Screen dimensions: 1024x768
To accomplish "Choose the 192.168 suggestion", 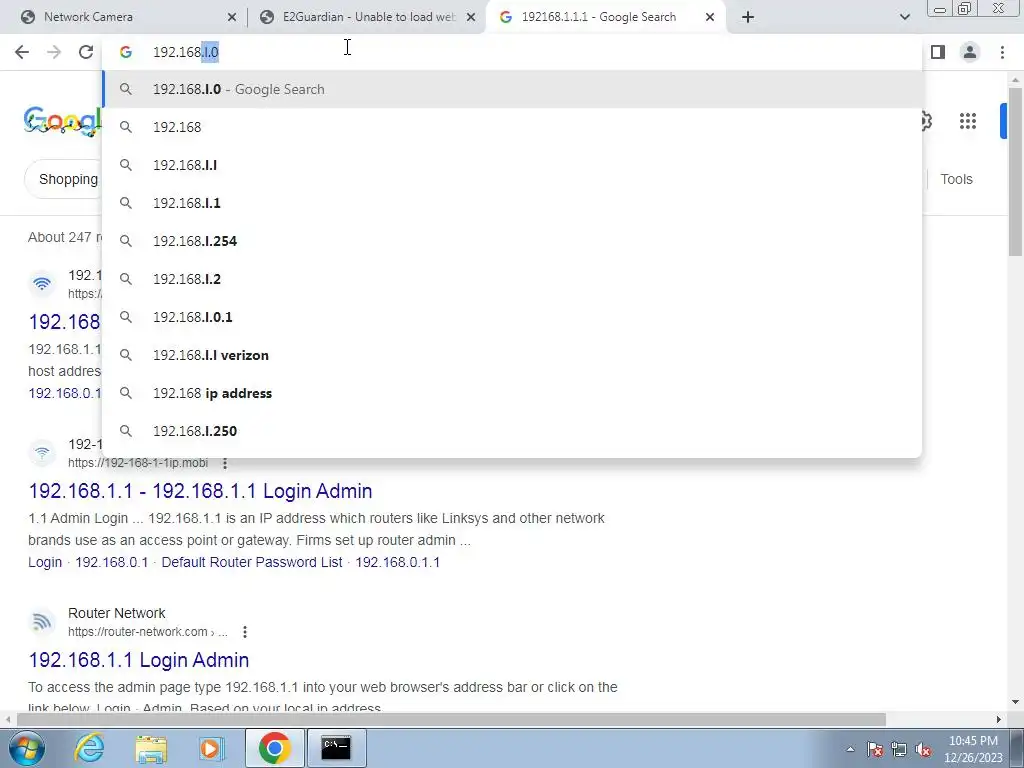I will coord(512,127).
